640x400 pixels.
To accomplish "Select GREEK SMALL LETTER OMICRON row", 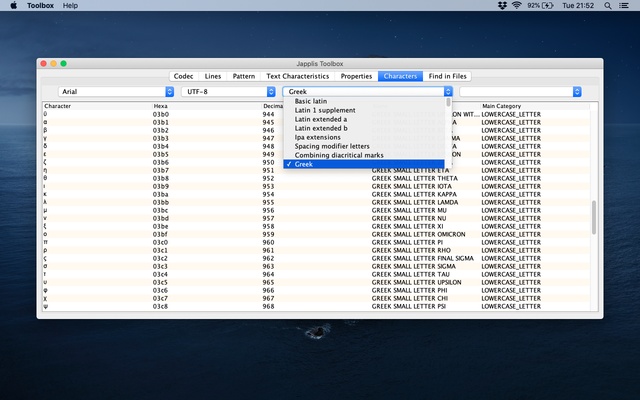I will click(316, 234).
